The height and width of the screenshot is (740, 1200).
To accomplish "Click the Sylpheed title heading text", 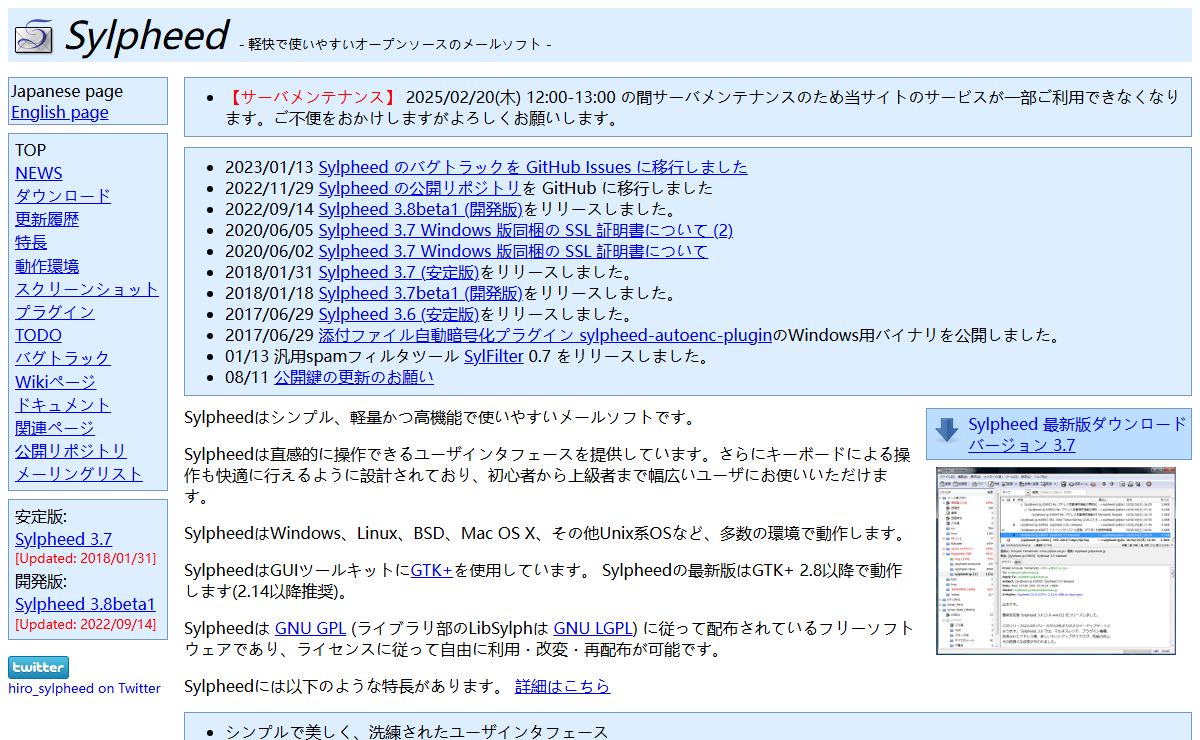I will [x=147, y=36].
